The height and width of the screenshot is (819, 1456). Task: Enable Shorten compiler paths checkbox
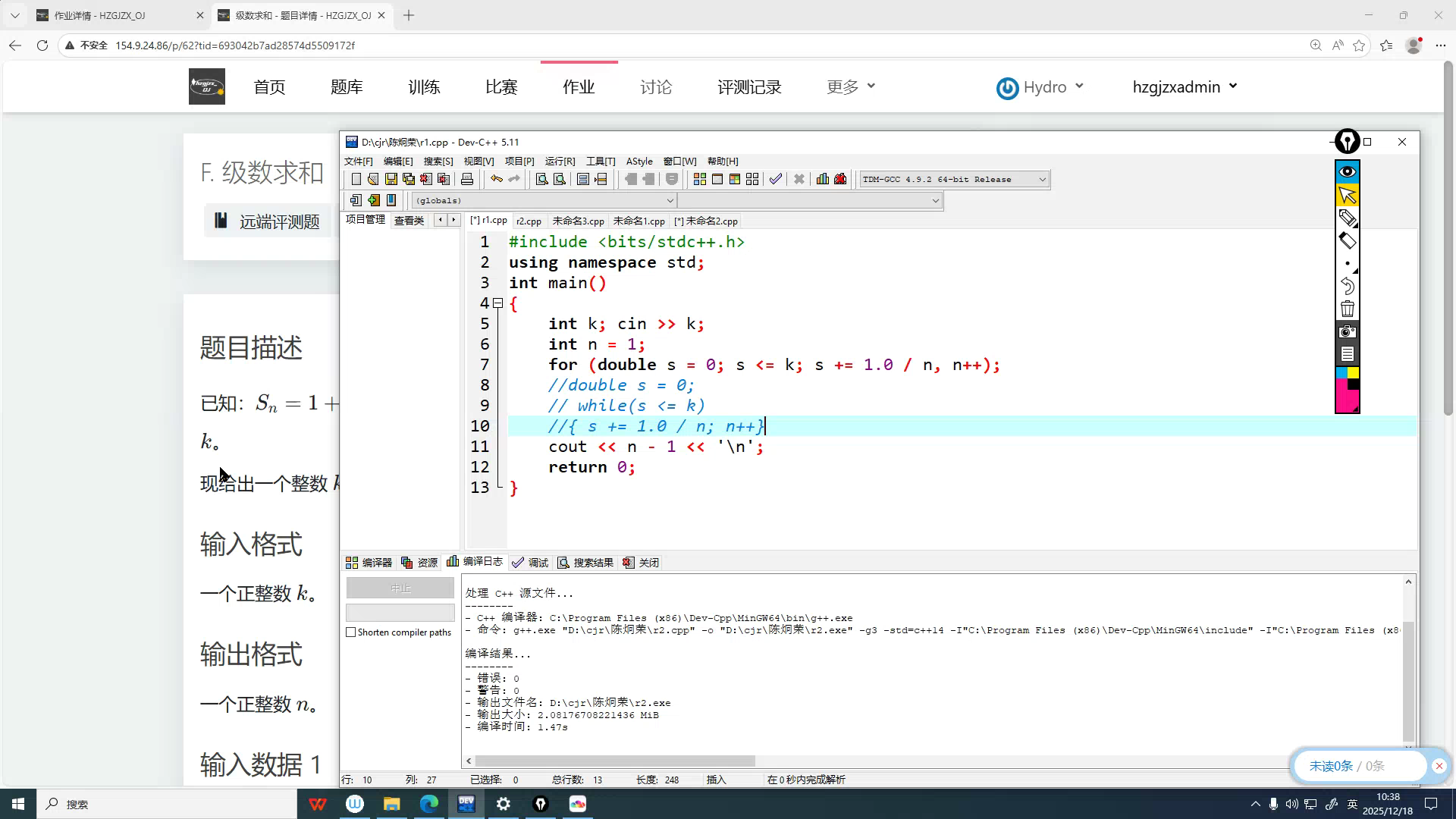coord(351,632)
